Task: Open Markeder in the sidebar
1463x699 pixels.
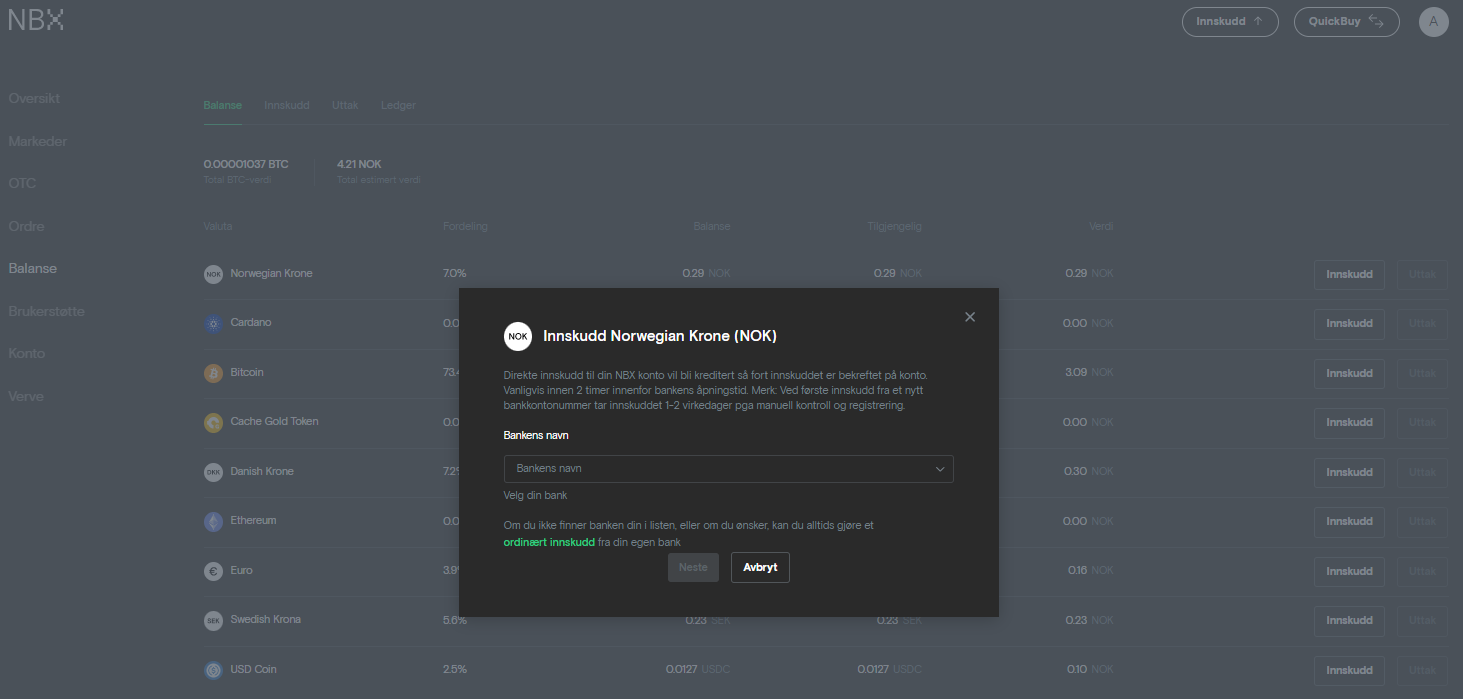Action: [x=38, y=142]
